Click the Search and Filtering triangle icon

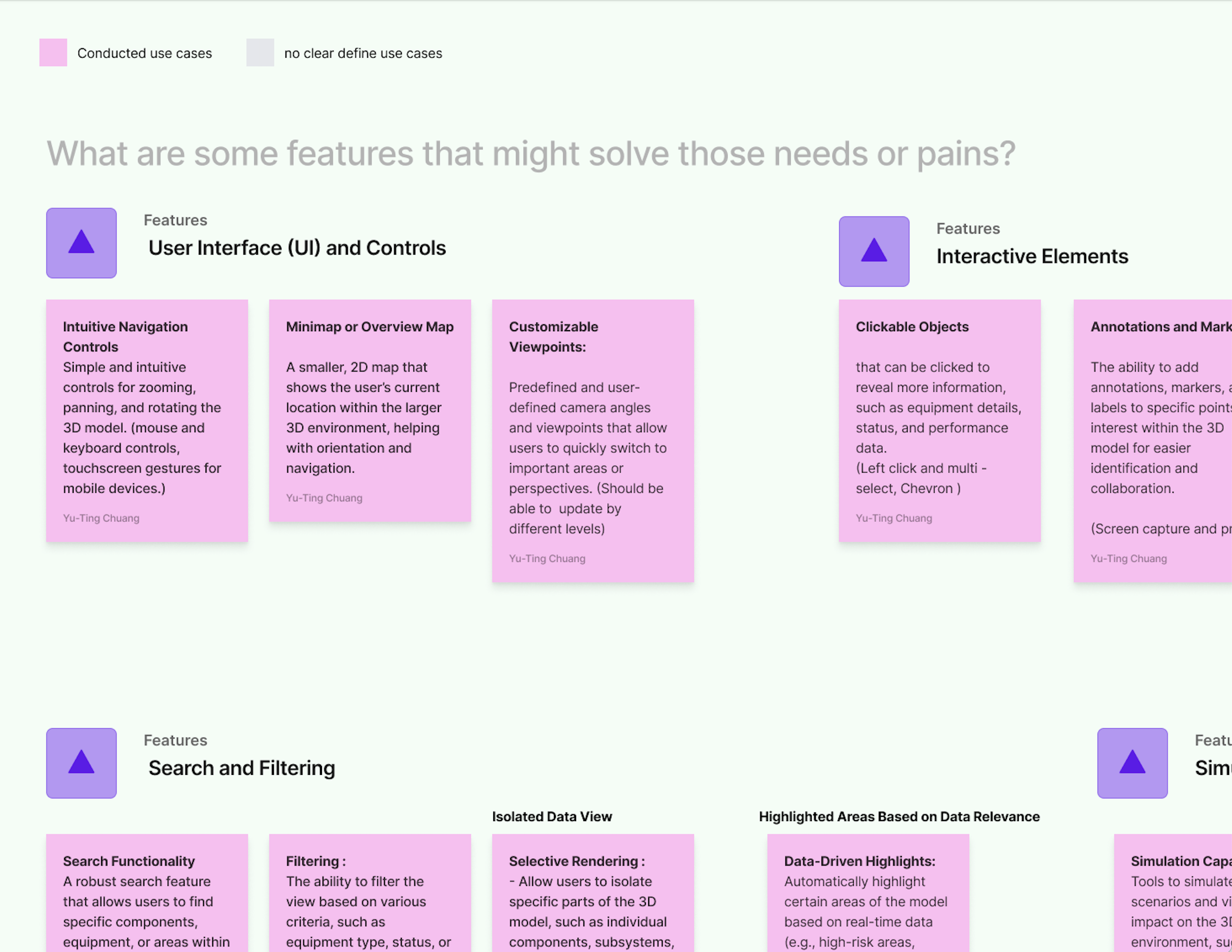pos(81,762)
